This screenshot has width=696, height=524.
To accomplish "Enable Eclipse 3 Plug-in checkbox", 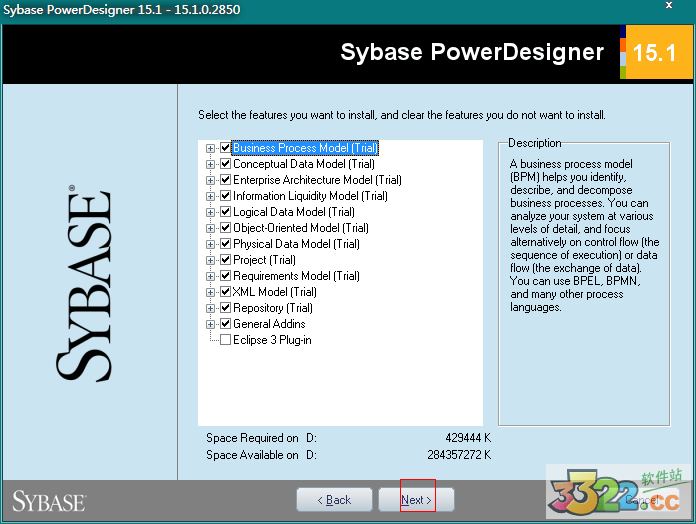I will pos(225,340).
